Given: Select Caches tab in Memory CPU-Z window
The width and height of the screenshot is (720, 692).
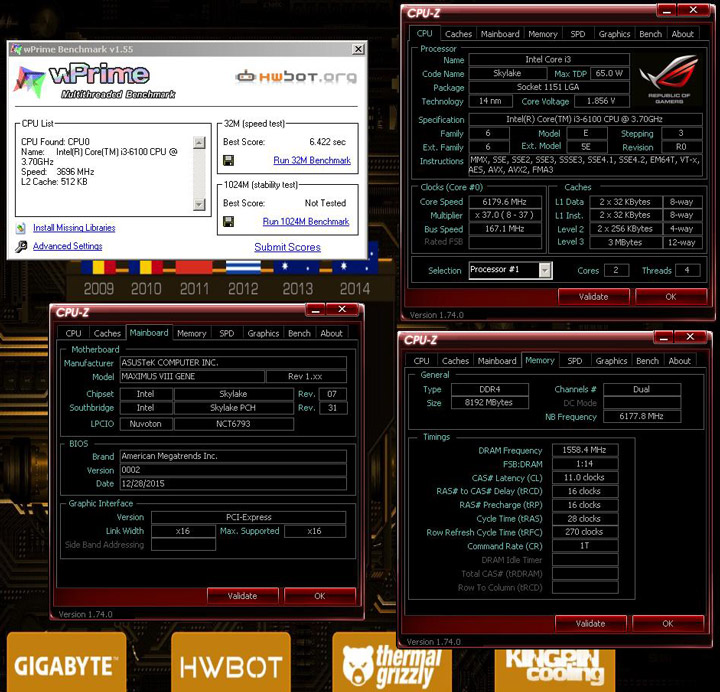Looking at the screenshot, I should pyautogui.click(x=456, y=361).
